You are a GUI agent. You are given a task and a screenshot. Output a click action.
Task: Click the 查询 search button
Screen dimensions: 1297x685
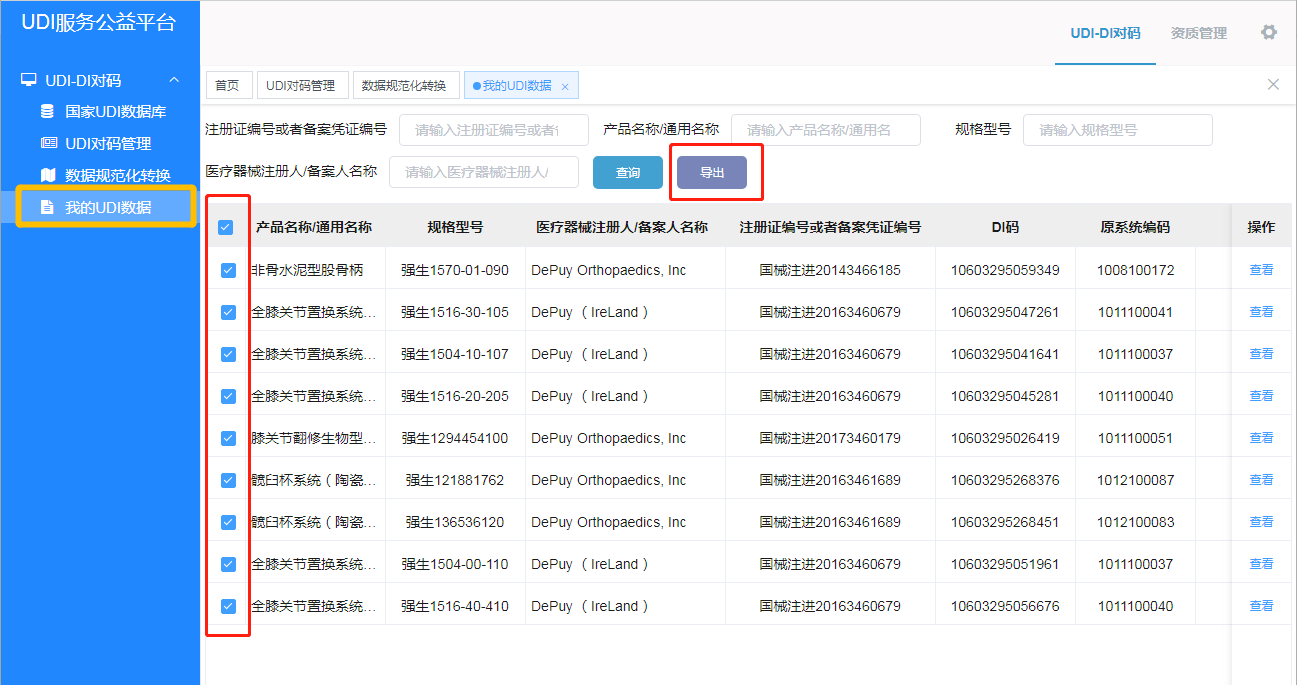(627, 173)
